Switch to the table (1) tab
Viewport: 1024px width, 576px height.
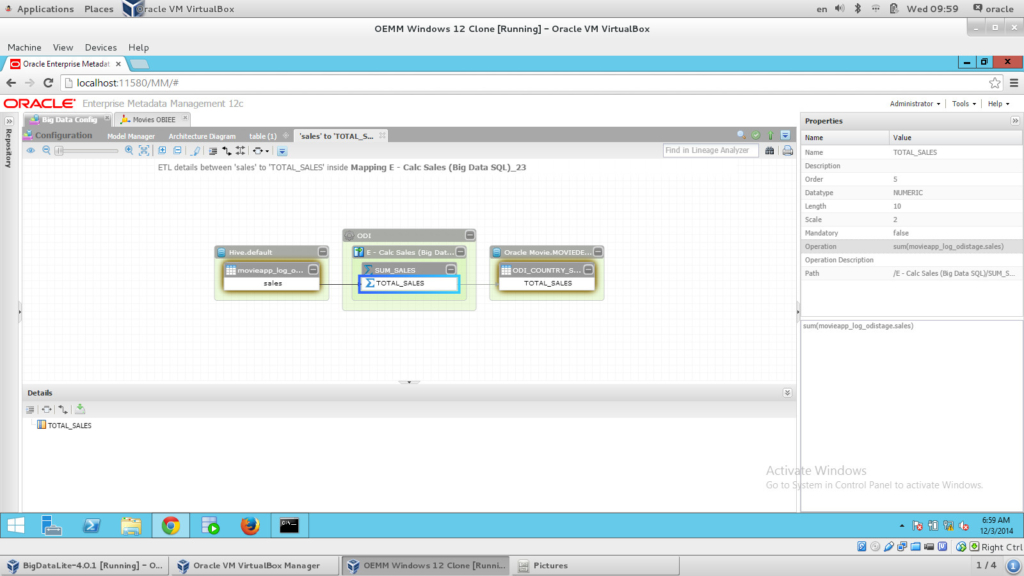click(263, 136)
